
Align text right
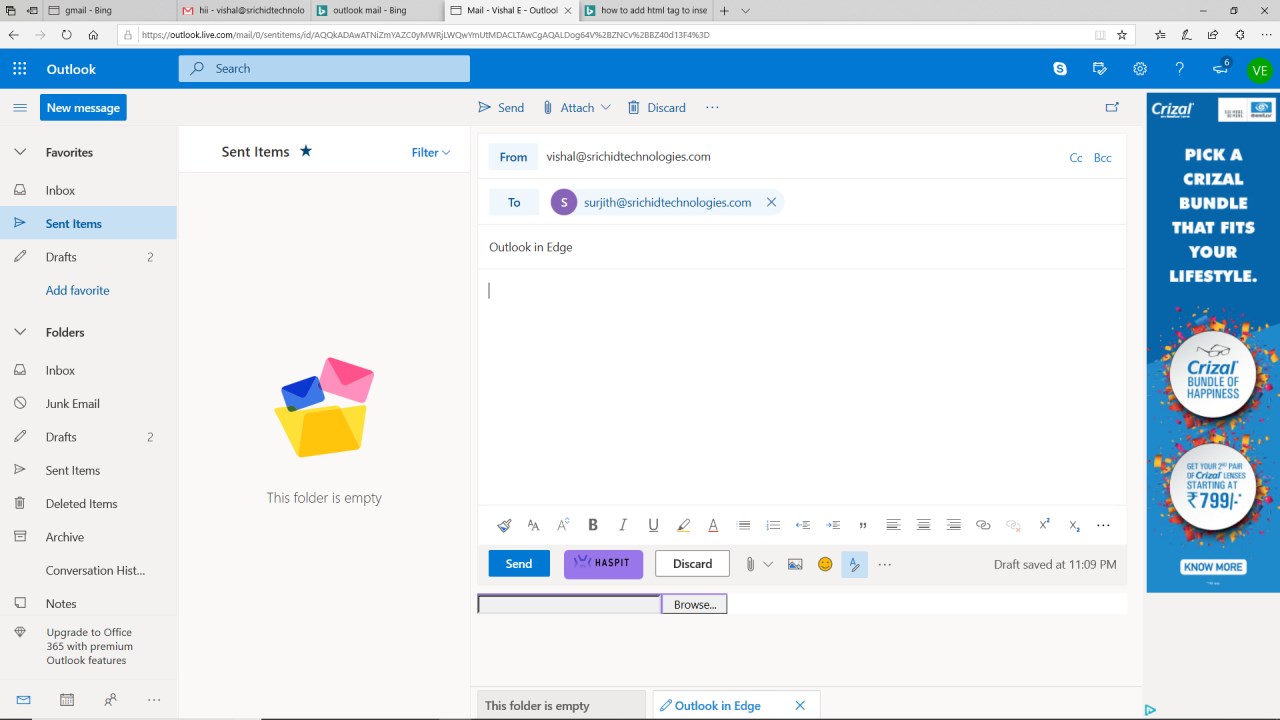click(x=953, y=525)
